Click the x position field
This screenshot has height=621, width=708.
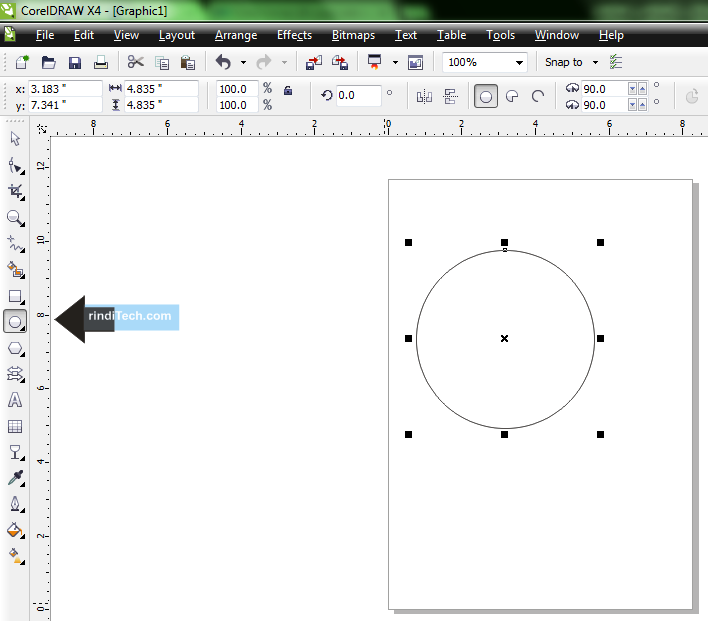(x=65, y=89)
